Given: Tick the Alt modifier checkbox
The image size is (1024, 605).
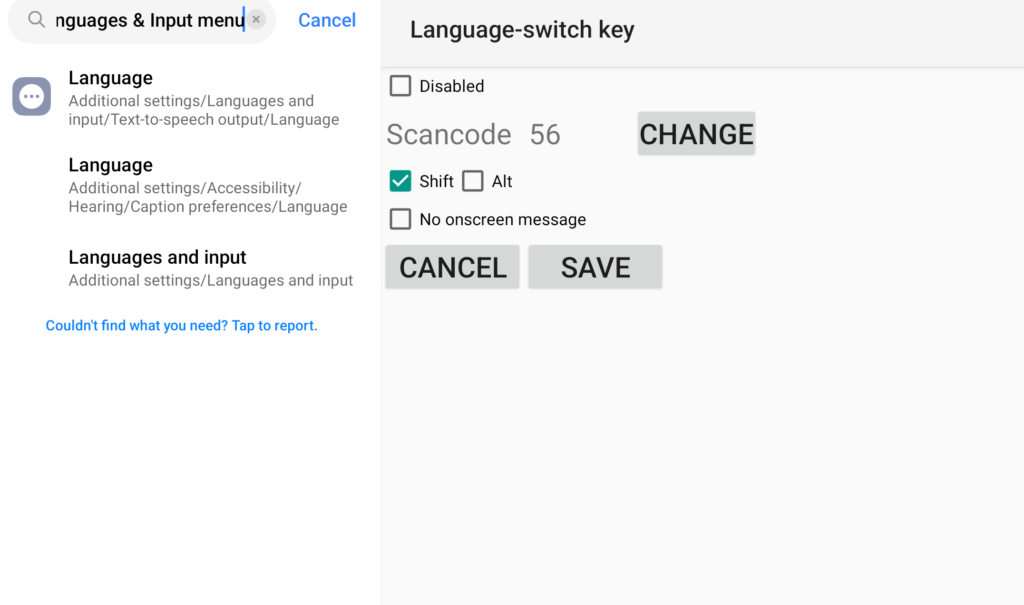Looking at the screenshot, I should click(x=473, y=181).
